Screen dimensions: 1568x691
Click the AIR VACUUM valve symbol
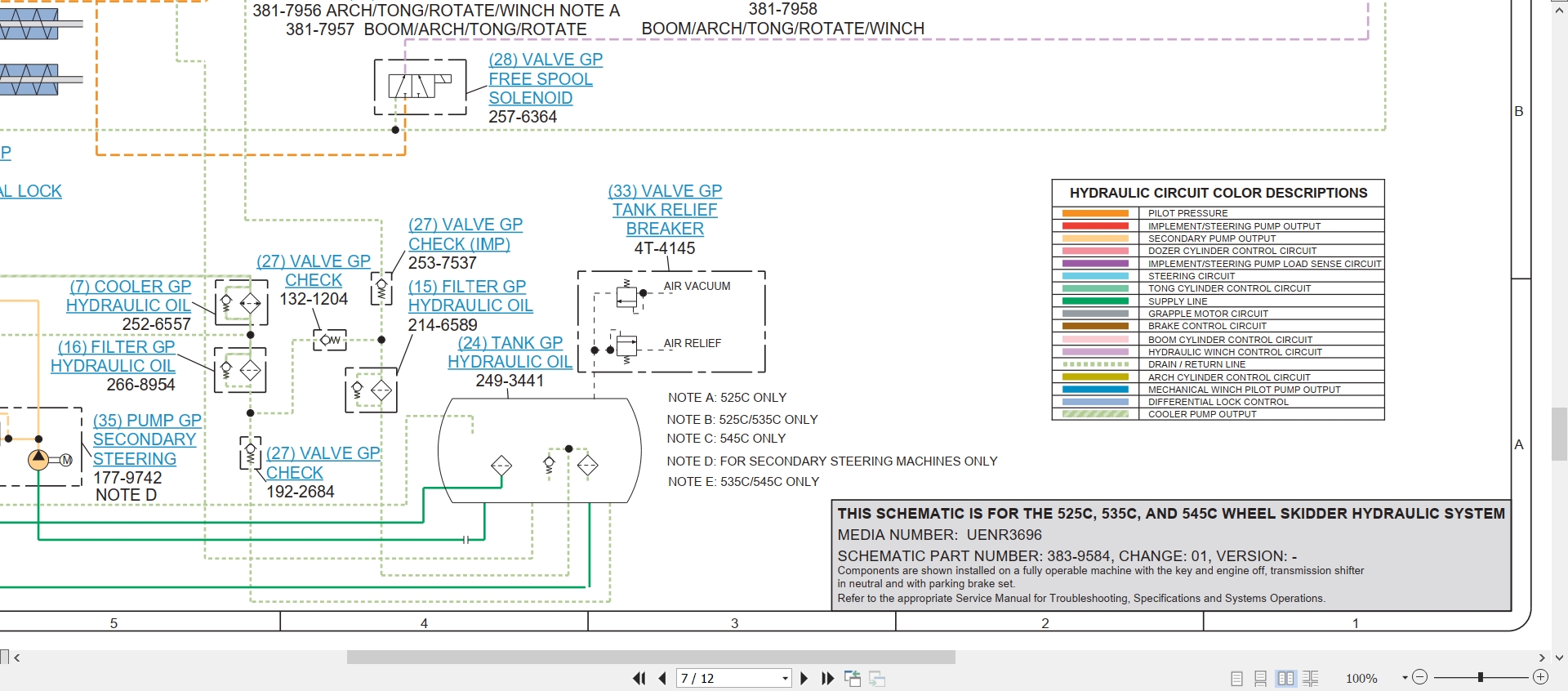tap(628, 296)
